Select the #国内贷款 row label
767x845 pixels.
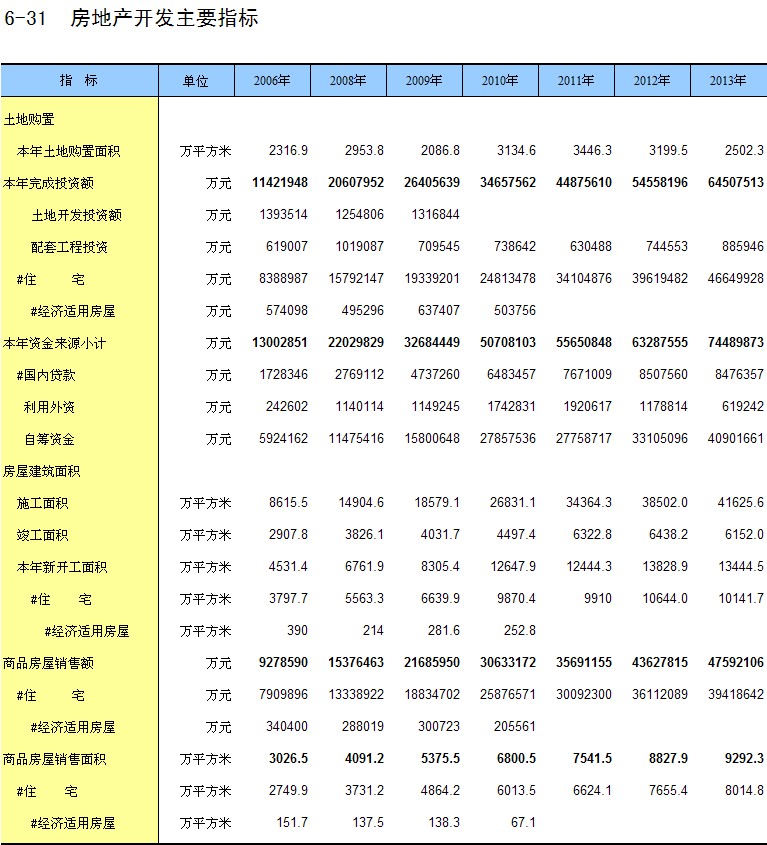pos(46,375)
